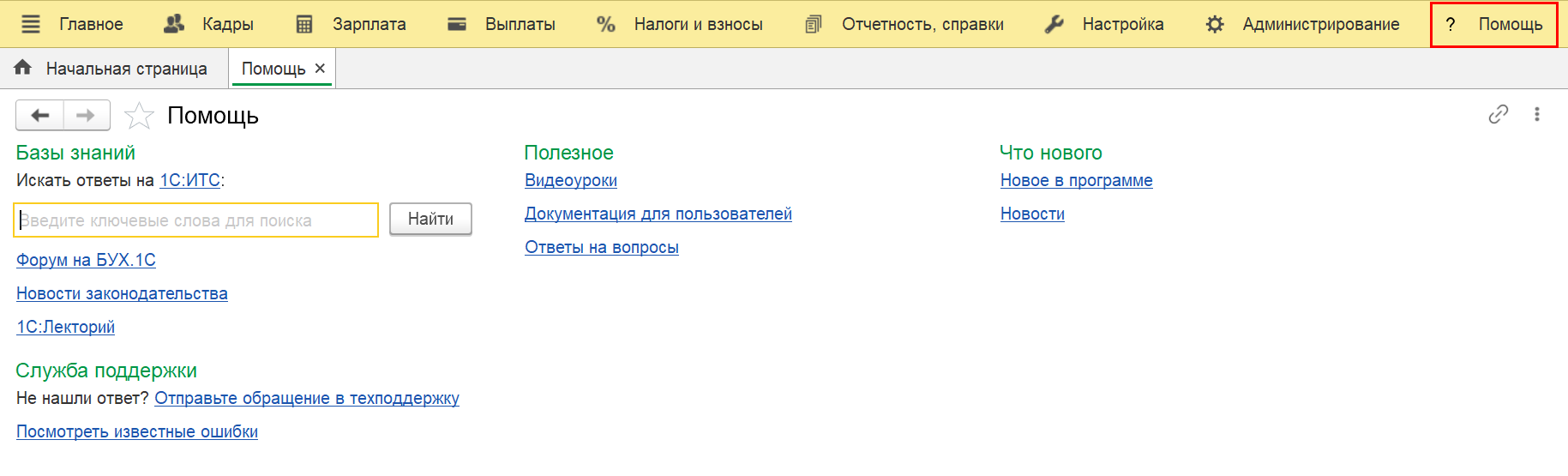Open the 1С:ИТС link

[190, 180]
